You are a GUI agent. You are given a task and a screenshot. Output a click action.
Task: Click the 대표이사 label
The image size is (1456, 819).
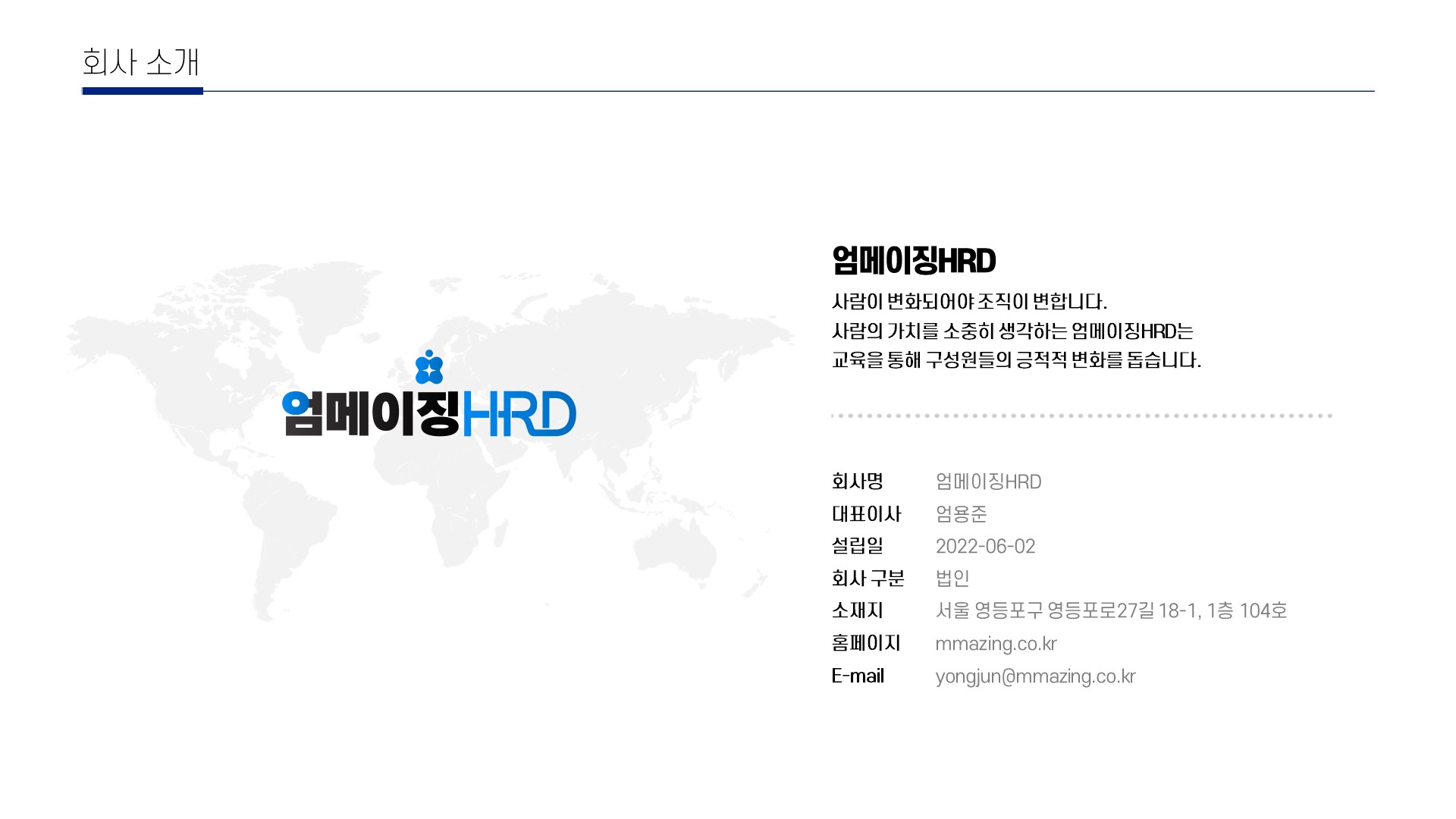point(866,514)
